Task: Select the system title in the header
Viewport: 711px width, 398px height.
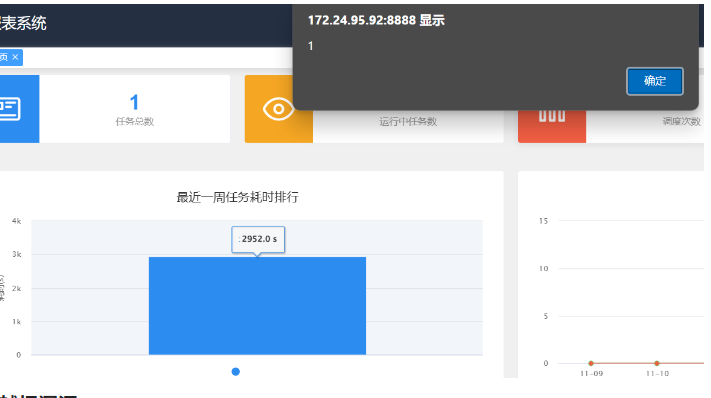Action: (23, 23)
